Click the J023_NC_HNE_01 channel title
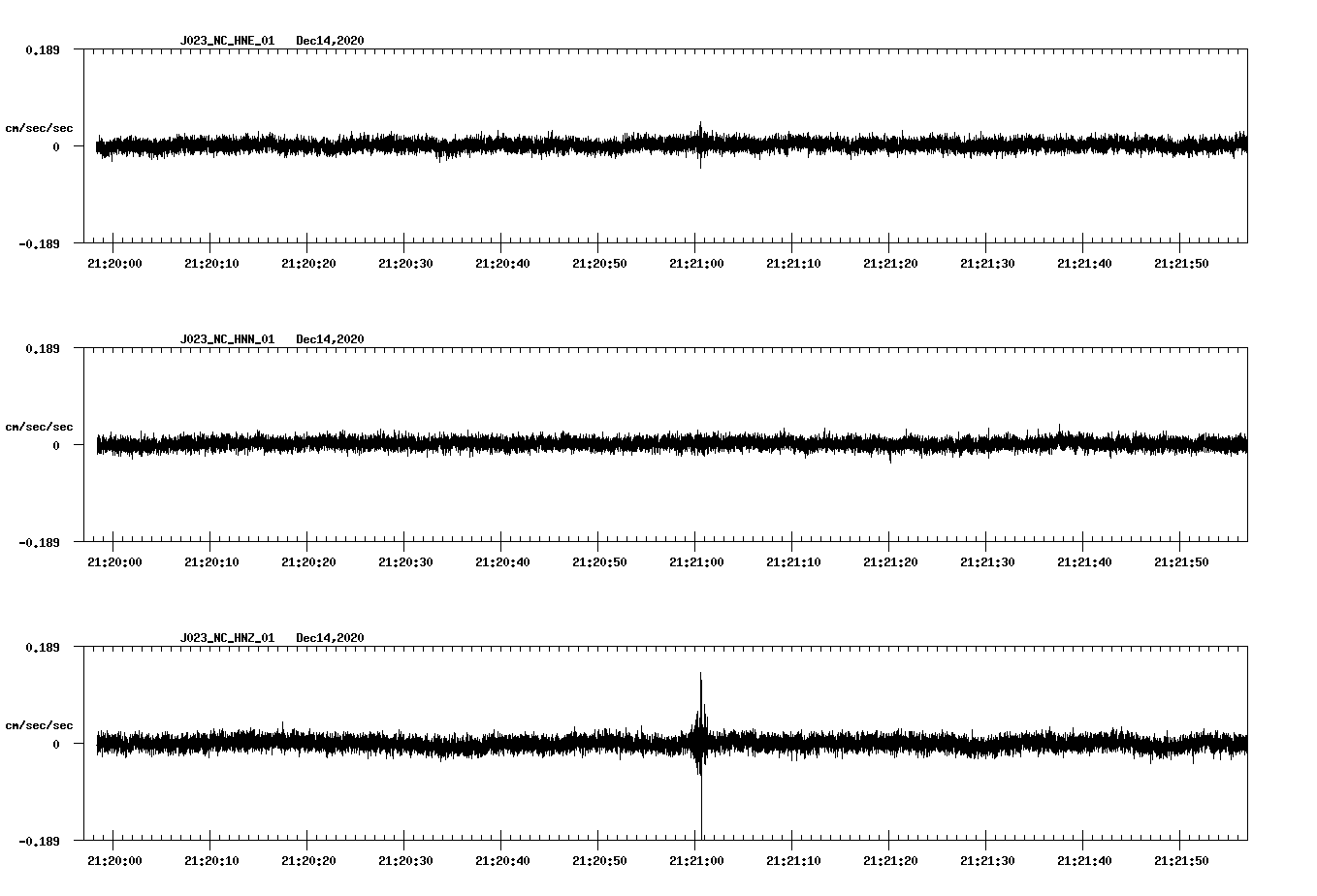The height and width of the screenshot is (896, 1317). (226, 41)
